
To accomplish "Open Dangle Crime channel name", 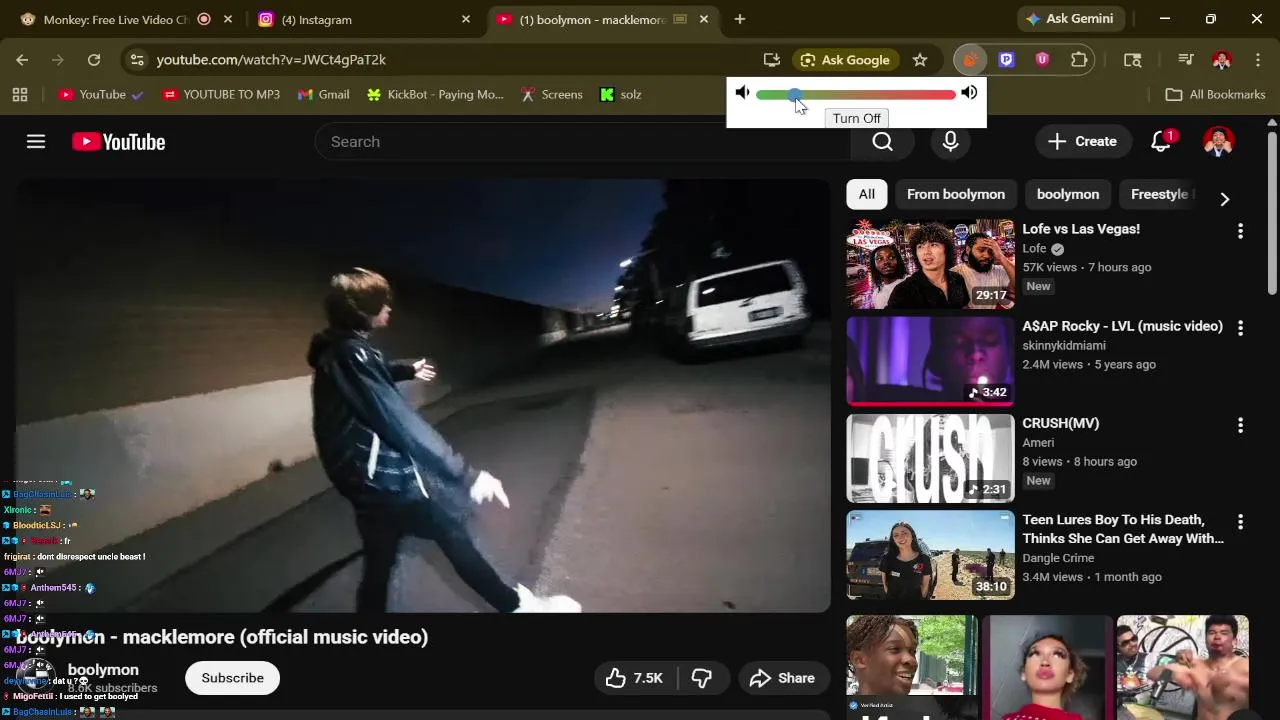I will (x=1058, y=558).
